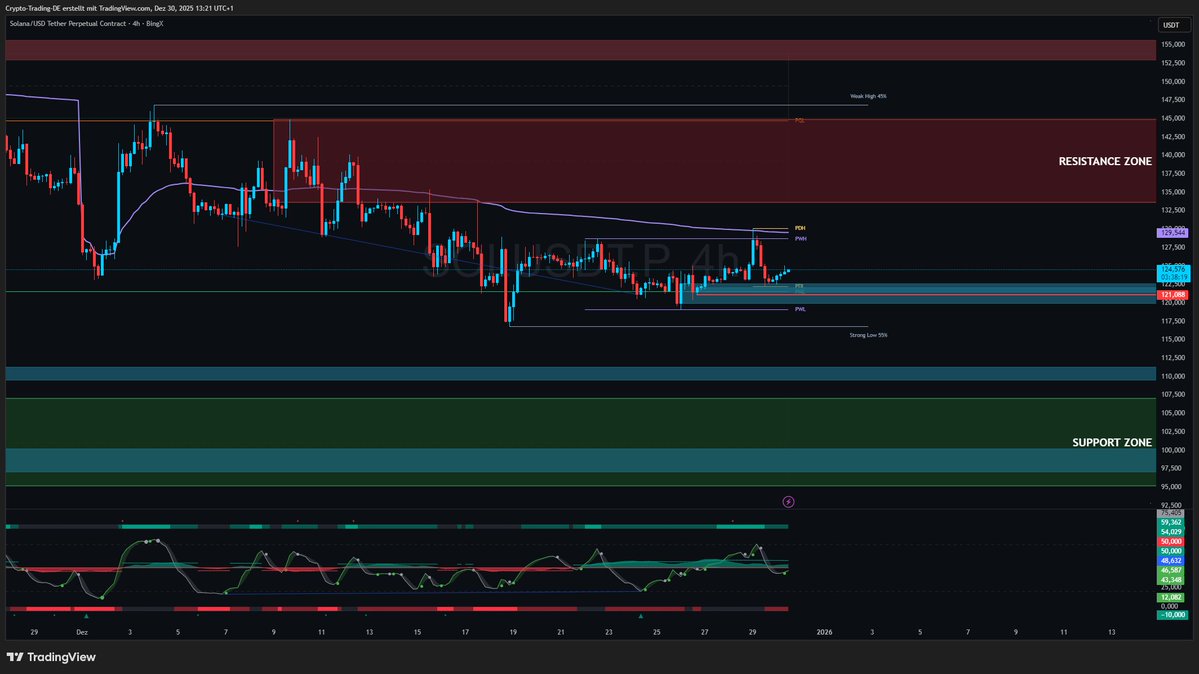Click the red 50,000 indicator label
Screen dimensions: 1199x674
[x=1171, y=542]
